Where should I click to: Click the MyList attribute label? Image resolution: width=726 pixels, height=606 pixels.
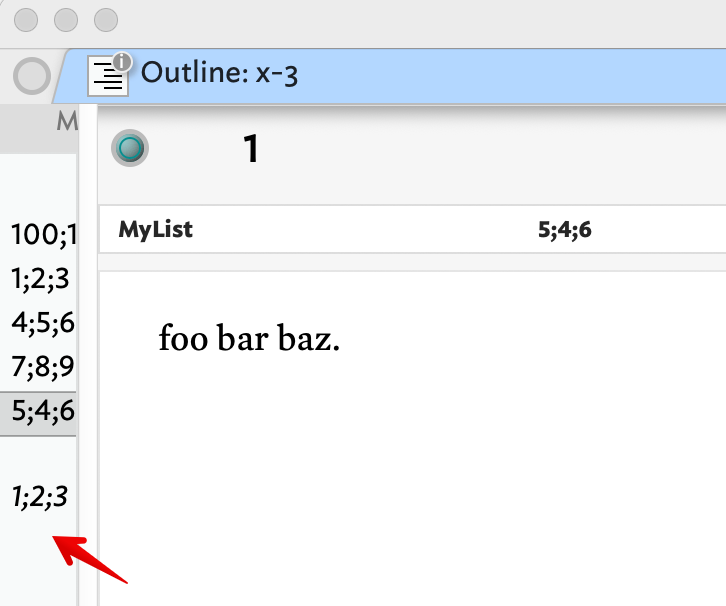point(155,230)
